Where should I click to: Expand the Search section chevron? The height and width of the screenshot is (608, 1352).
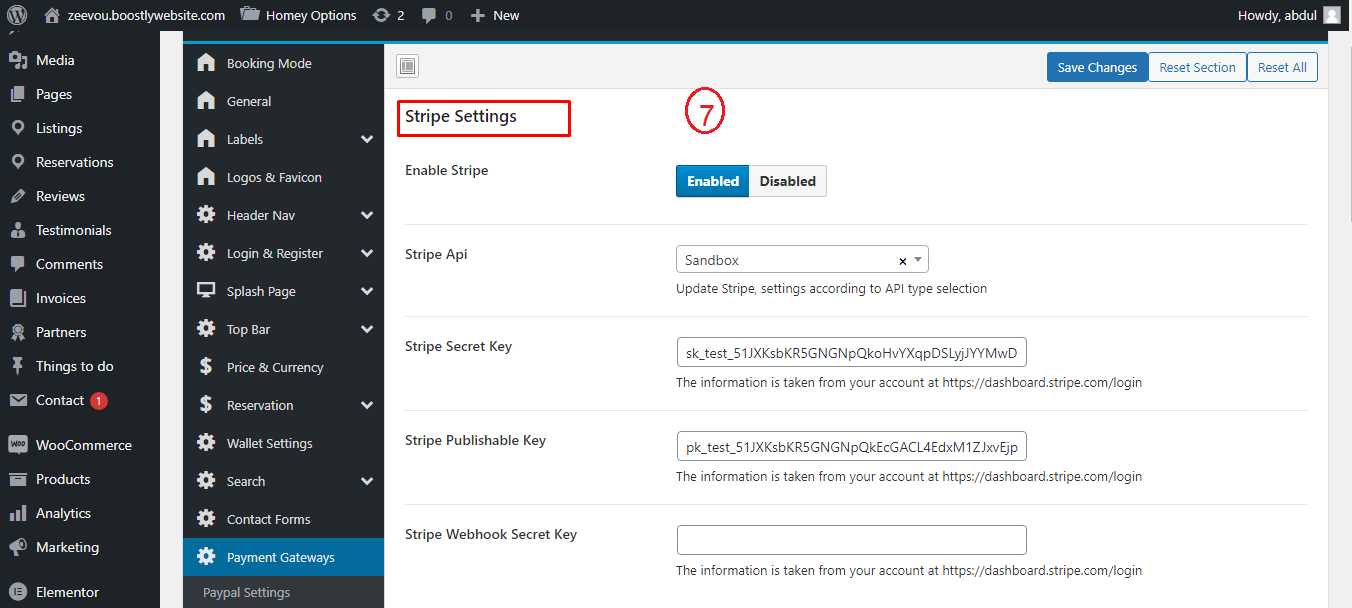pyautogui.click(x=367, y=481)
